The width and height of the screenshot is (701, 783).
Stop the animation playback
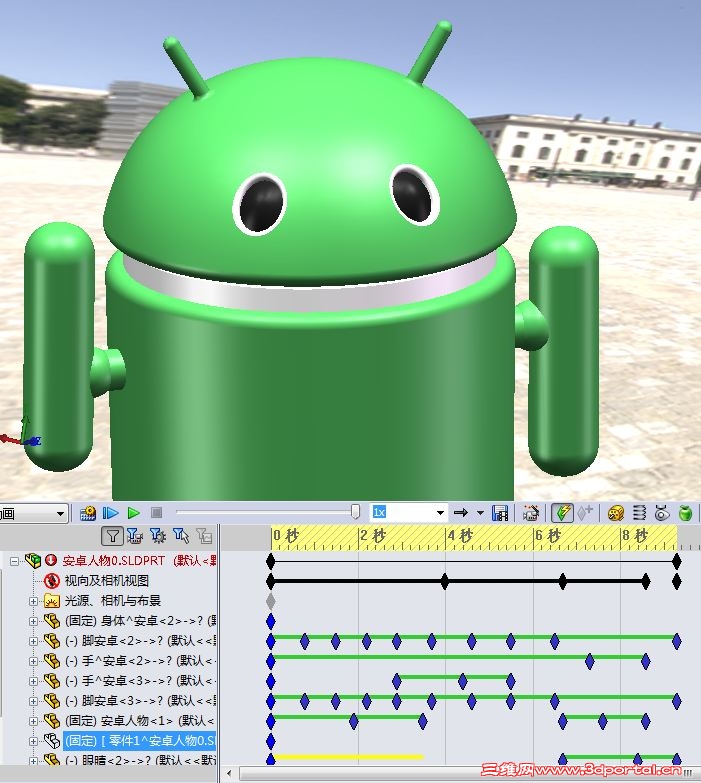pyautogui.click(x=156, y=513)
